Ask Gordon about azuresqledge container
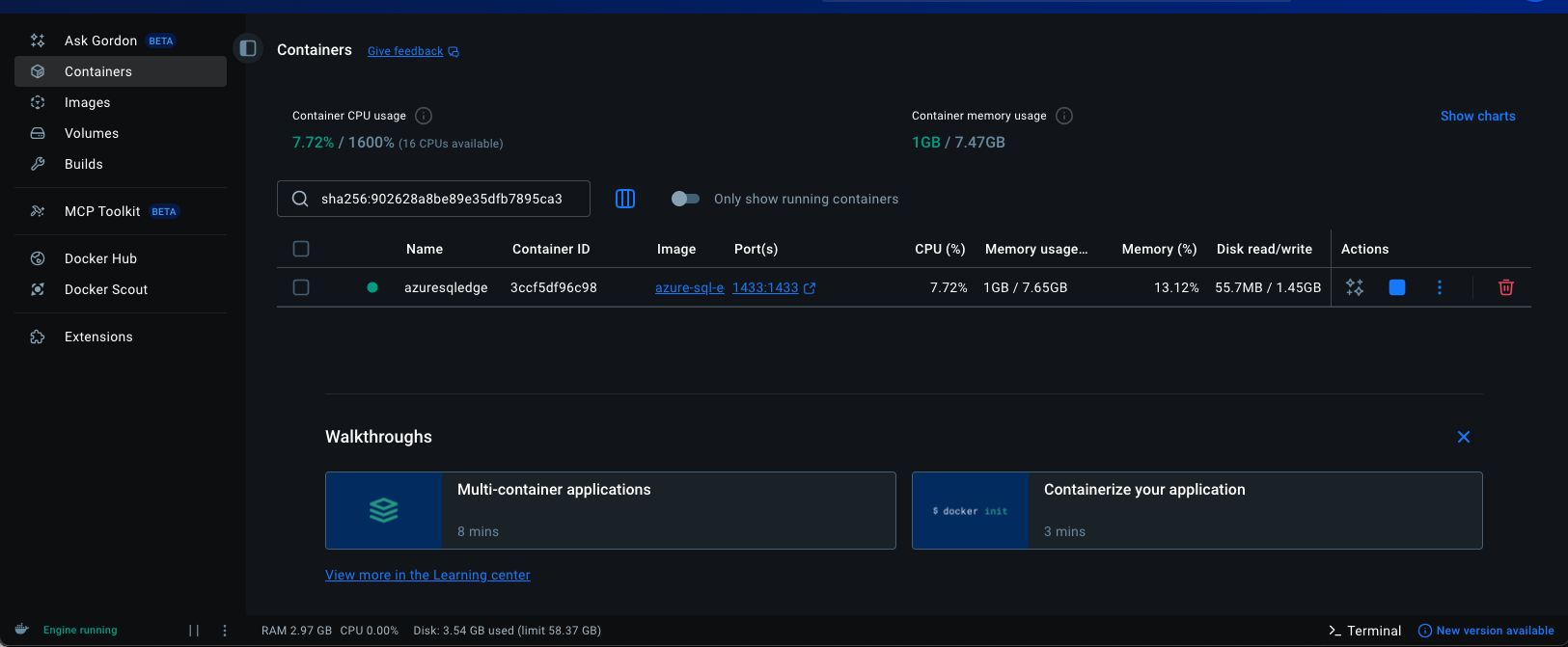The image size is (1568, 647). click(x=1355, y=287)
